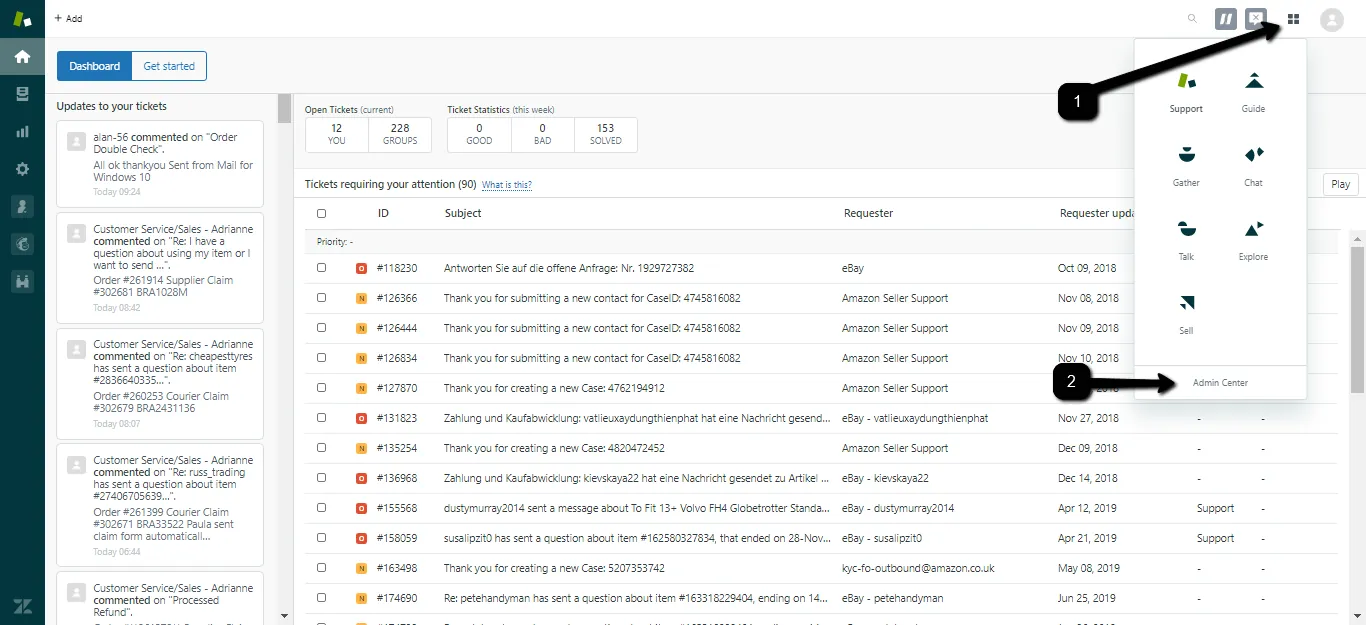This screenshot has width=1366, height=625.
Task: Open the + Add menu in top bar
Action: pos(68,18)
